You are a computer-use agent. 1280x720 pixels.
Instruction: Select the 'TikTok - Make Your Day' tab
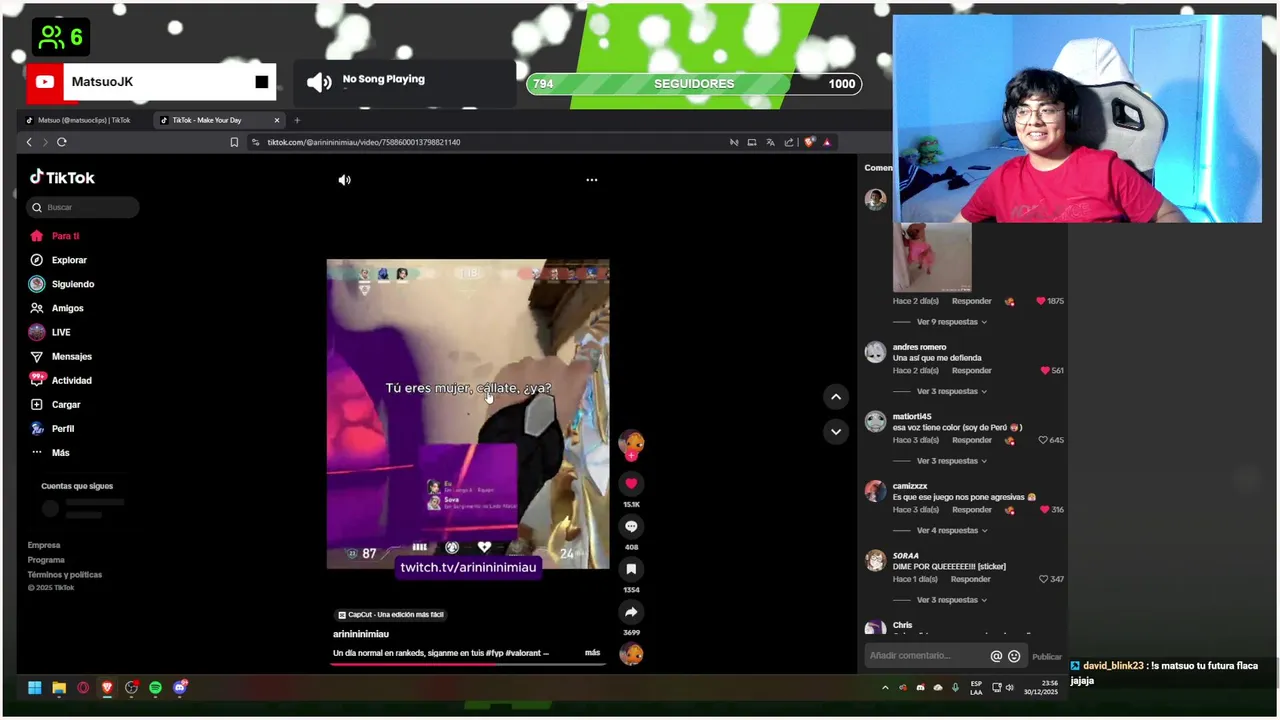click(218, 120)
